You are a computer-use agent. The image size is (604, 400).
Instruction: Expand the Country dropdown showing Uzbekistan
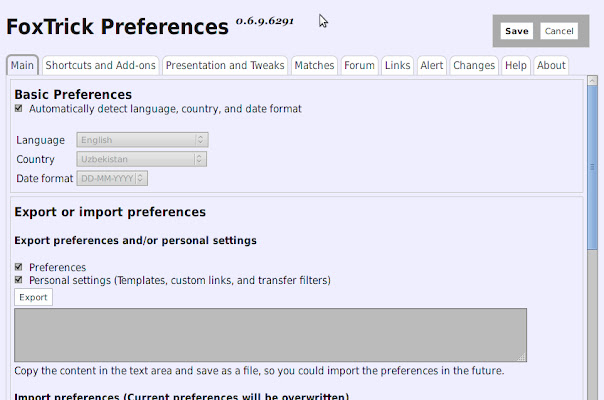(142, 159)
